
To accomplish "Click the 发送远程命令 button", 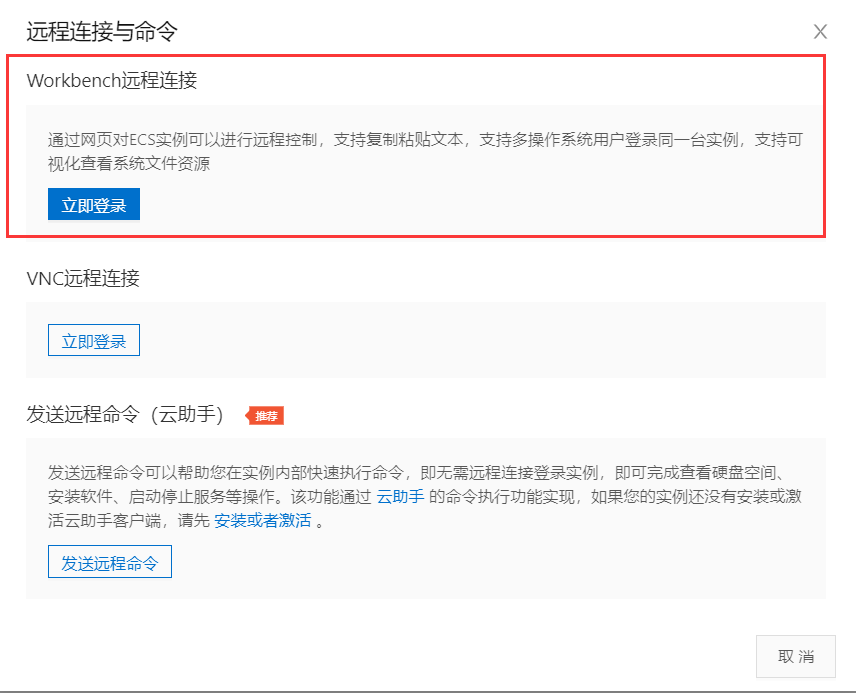I will coord(110,561).
